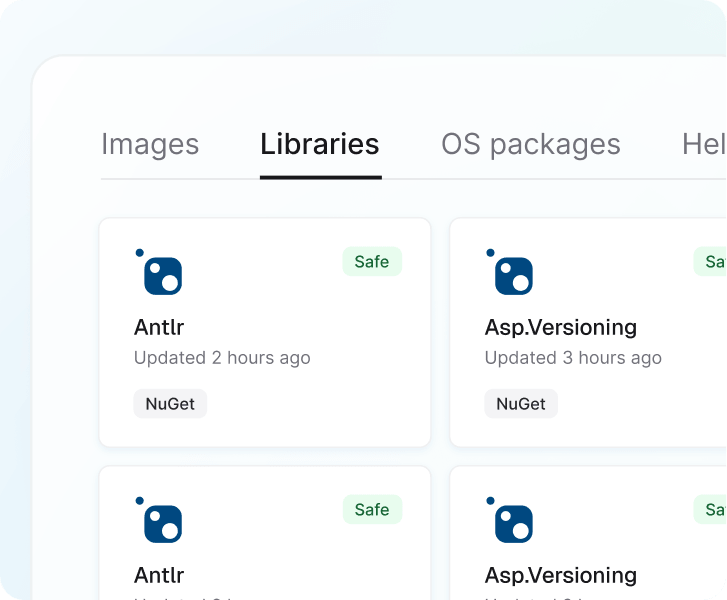Click the 'Updated 2 hours ago' text
Image resolution: width=727 pixels, height=600 pixels.
(222, 358)
